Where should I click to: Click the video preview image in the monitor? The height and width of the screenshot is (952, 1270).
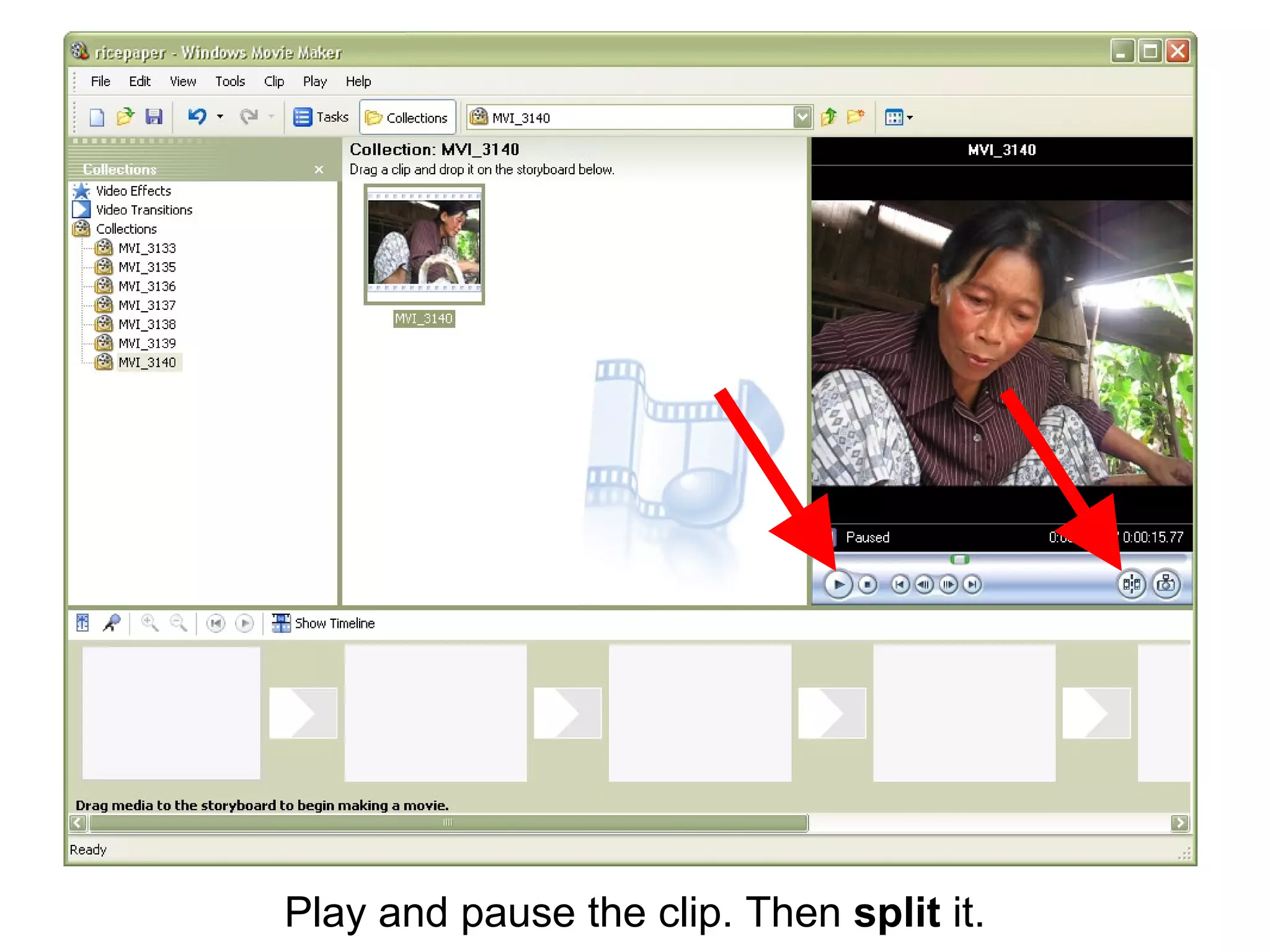click(x=1001, y=343)
